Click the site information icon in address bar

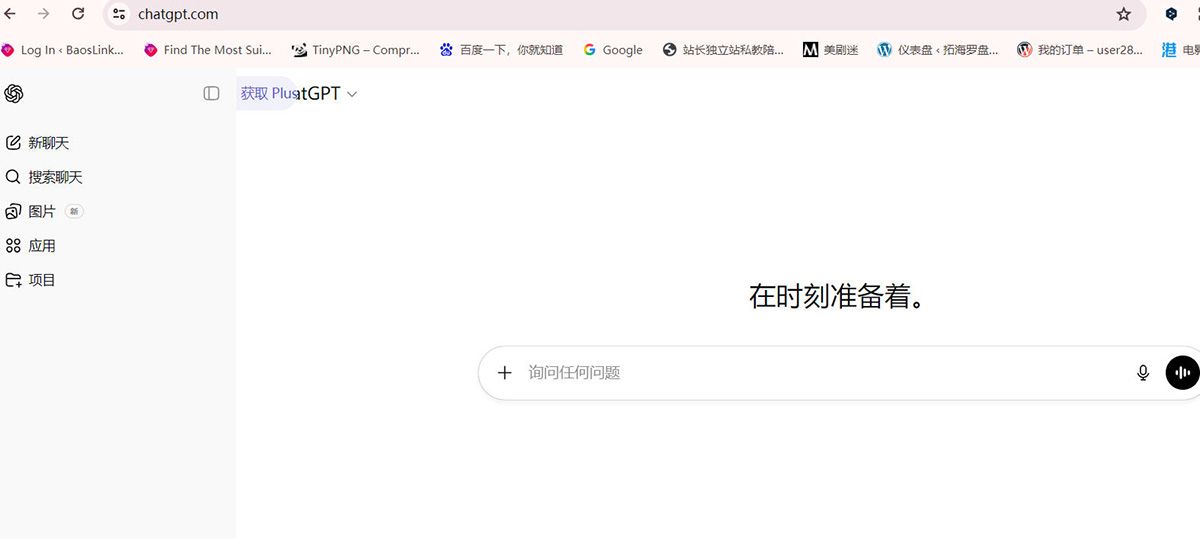pyautogui.click(x=119, y=14)
